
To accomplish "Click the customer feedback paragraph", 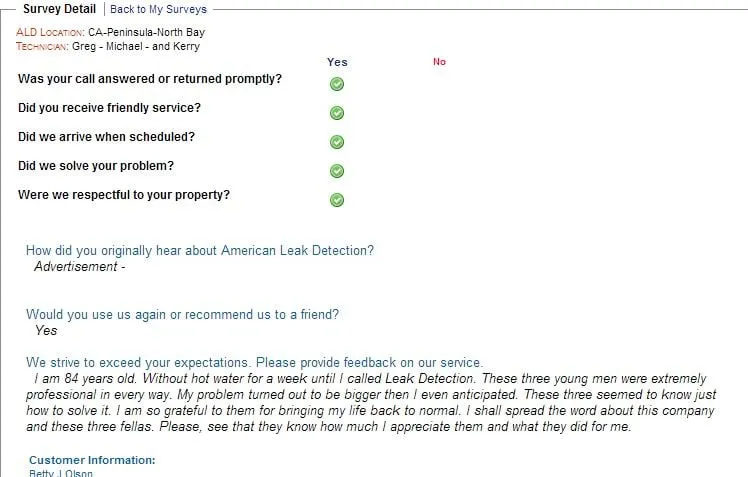I will [370, 403].
